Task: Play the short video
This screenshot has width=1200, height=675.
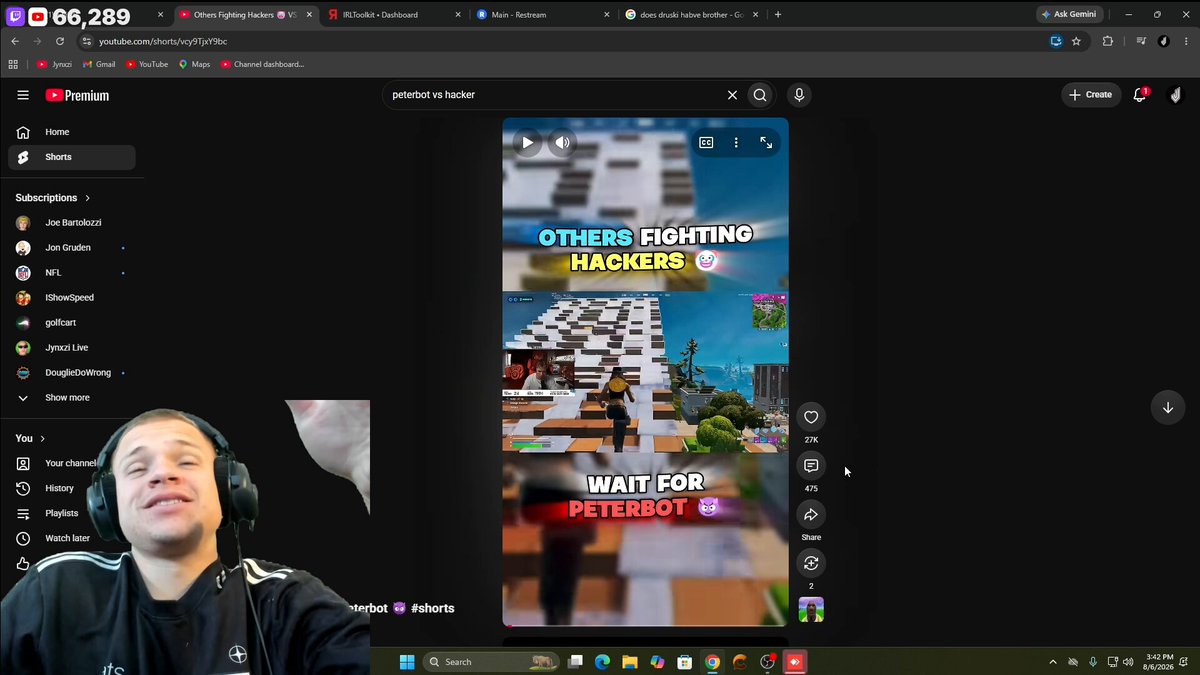Action: tap(527, 143)
